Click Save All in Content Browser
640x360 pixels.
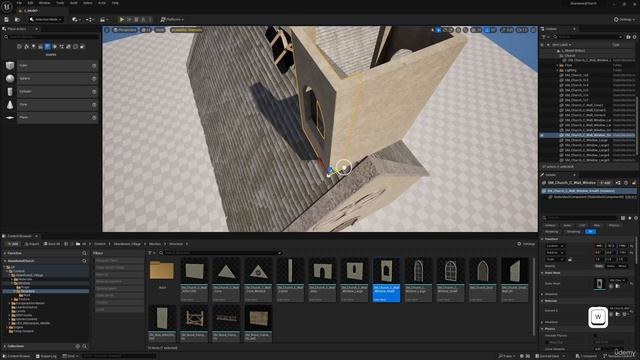pyautogui.click(x=52, y=244)
